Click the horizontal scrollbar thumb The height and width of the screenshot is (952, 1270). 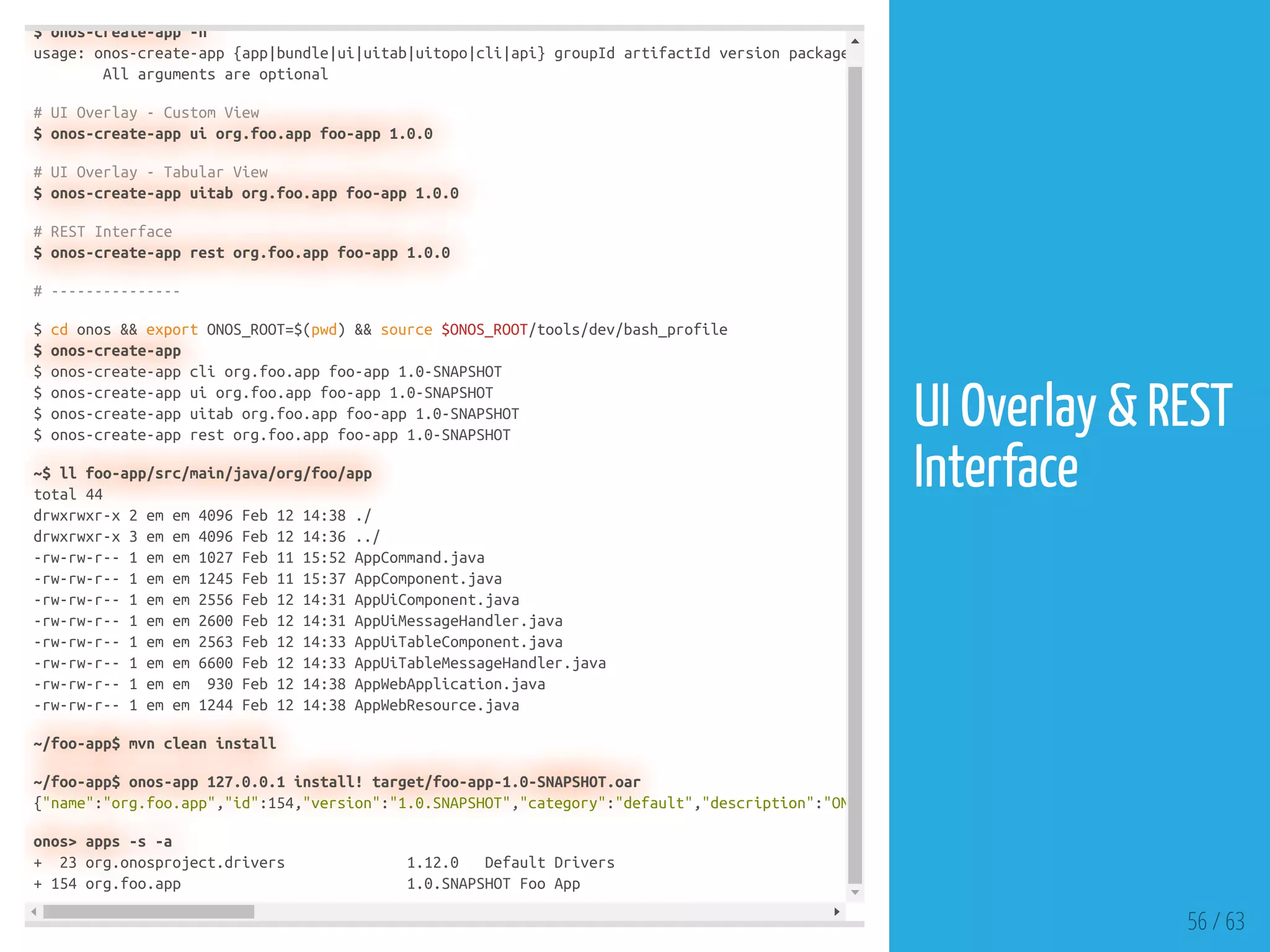point(149,911)
